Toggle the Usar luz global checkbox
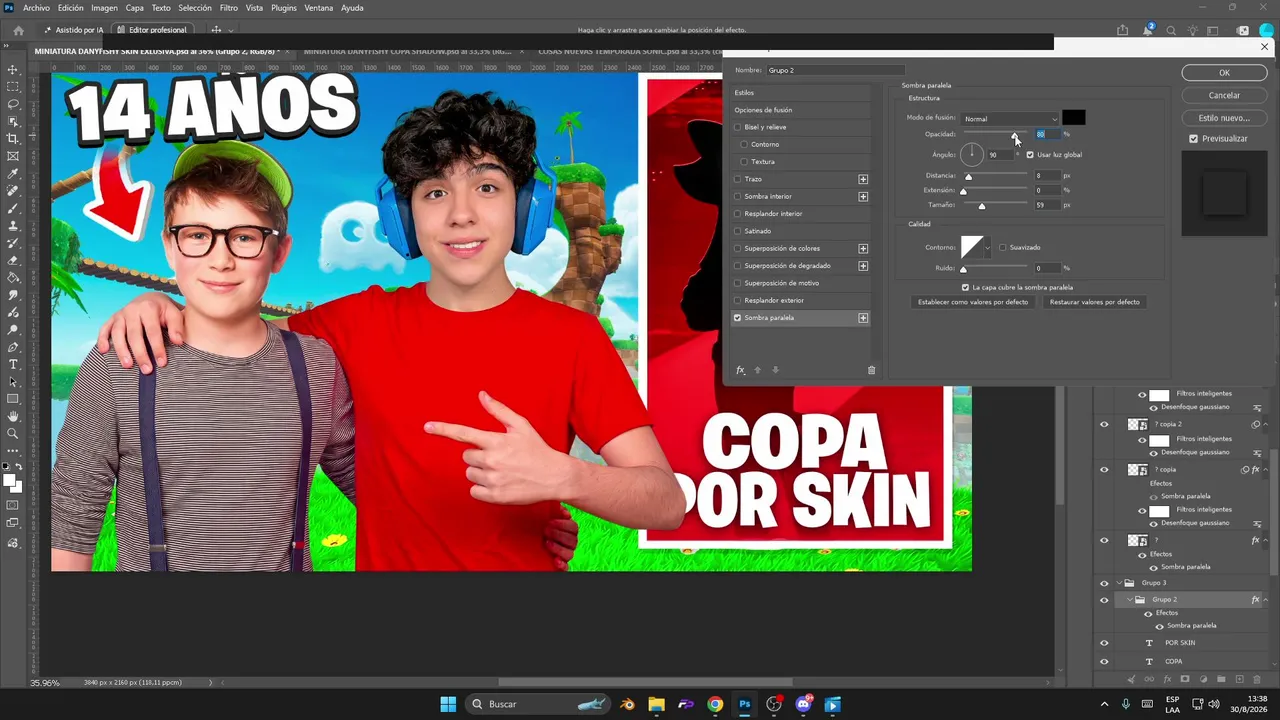The width and height of the screenshot is (1280, 720). tap(1030, 155)
